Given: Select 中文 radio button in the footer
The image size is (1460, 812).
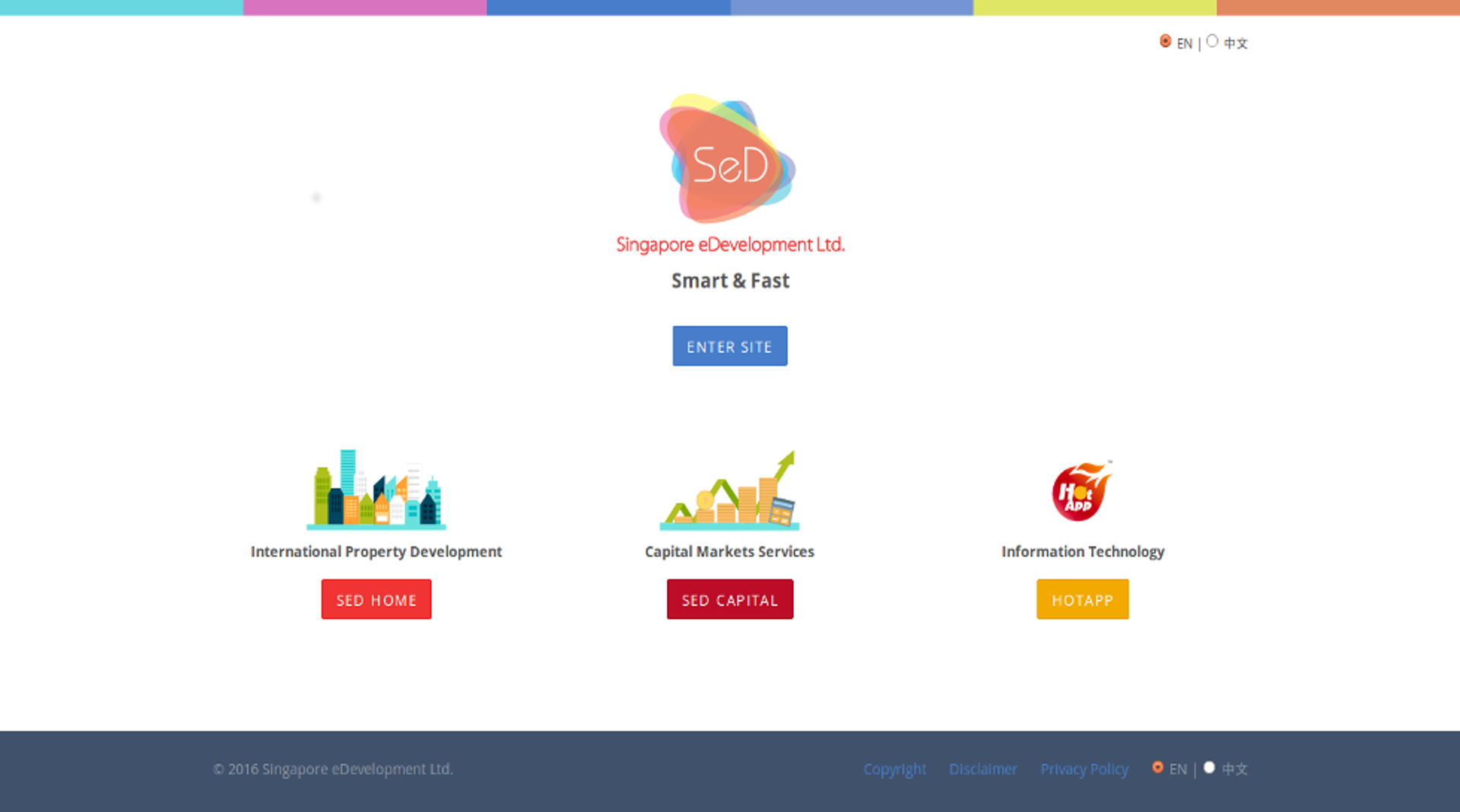Looking at the screenshot, I should (1209, 768).
